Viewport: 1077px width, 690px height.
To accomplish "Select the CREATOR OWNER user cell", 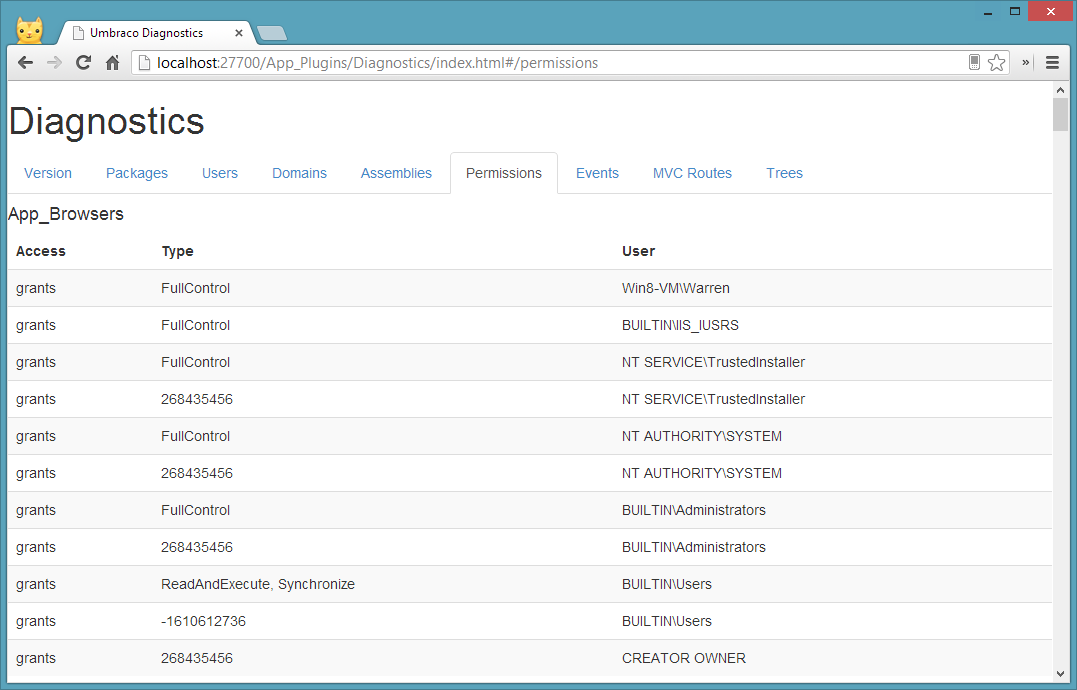I will [x=684, y=658].
